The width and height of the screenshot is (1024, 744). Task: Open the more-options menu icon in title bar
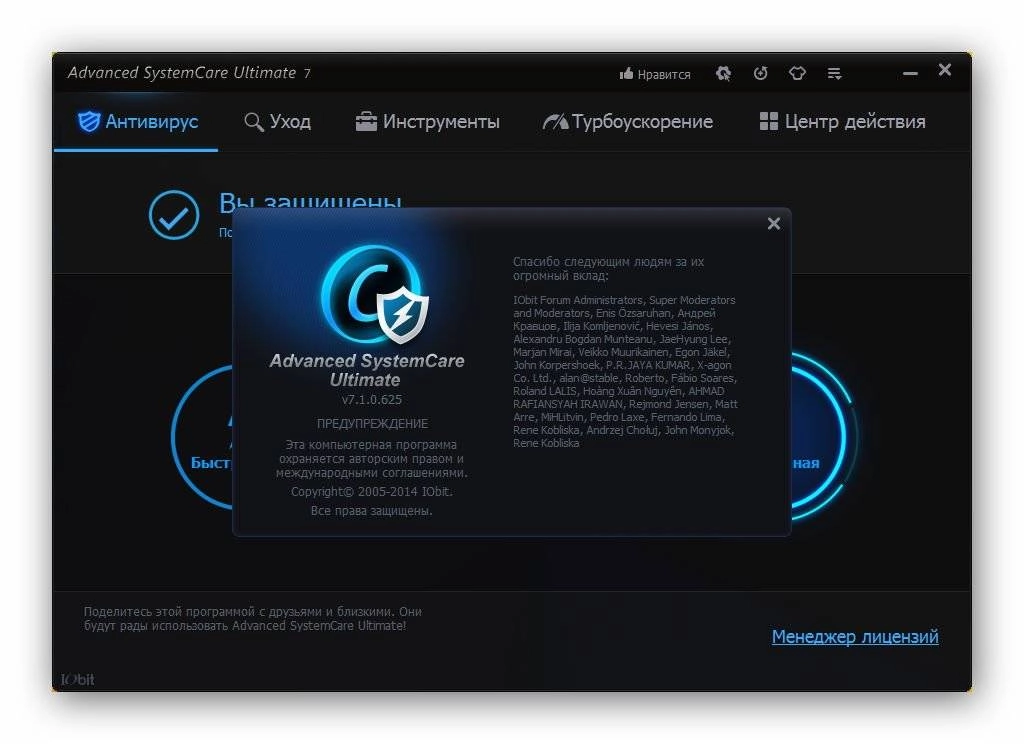(835, 73)
